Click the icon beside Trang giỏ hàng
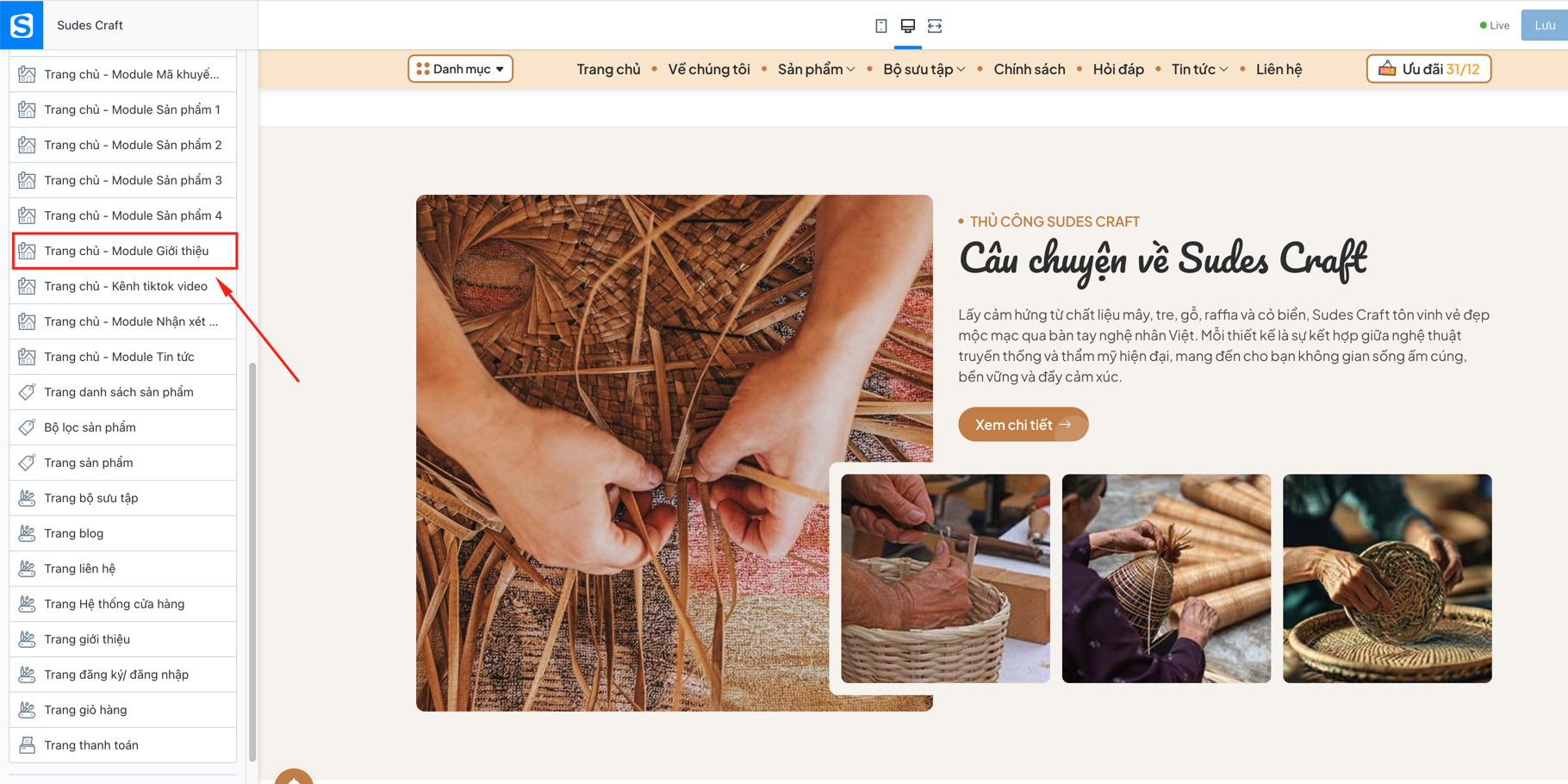 (28, 710)
